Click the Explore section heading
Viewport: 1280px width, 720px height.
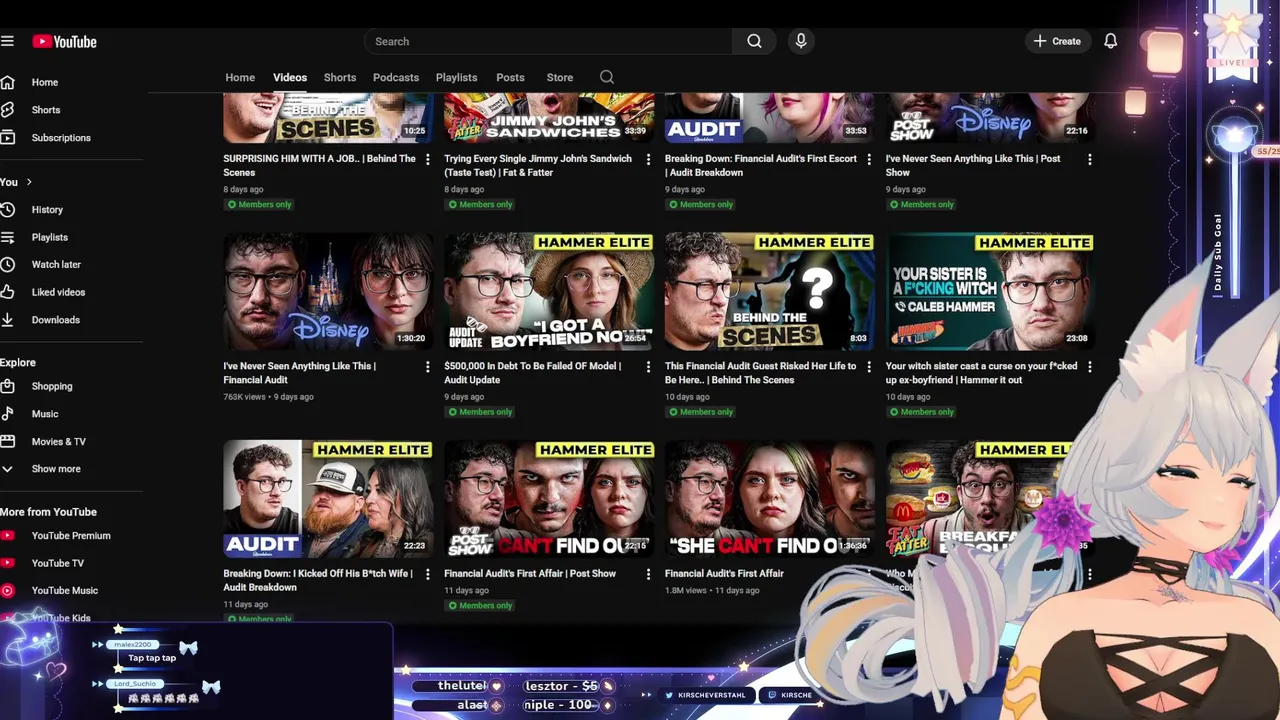(18, 362)
